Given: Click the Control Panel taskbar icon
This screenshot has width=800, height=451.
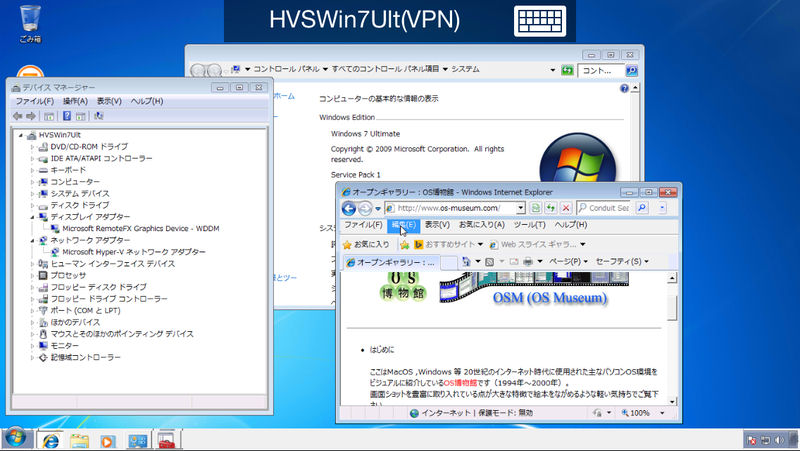Looking at the screenshot, I should [138, 440].
